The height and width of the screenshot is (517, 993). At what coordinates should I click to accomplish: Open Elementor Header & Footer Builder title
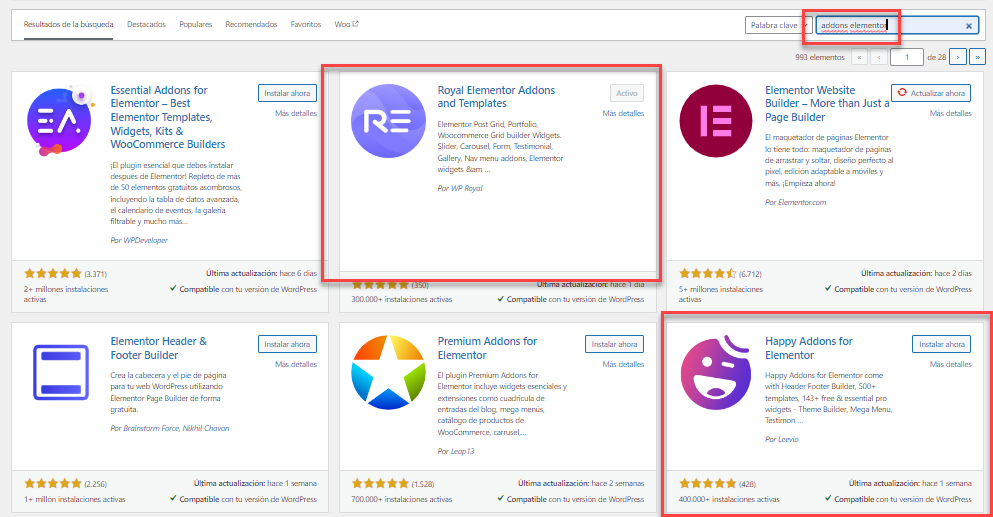[x=158, y=348]
